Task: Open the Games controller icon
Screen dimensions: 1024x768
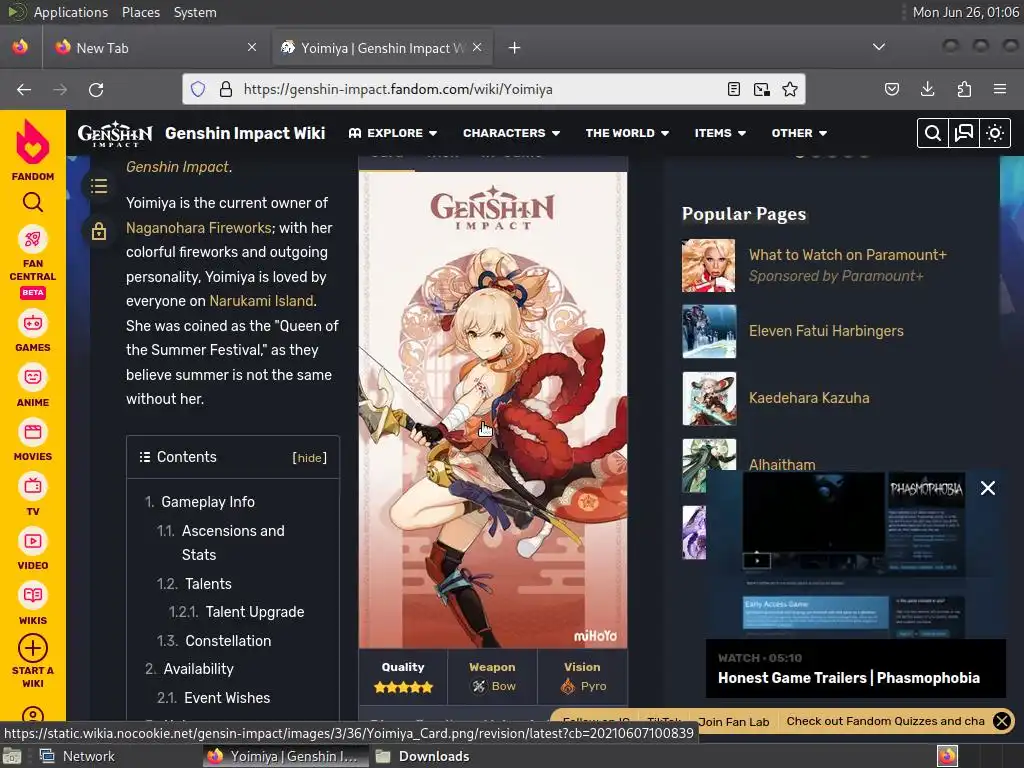Action: point(33,323)
